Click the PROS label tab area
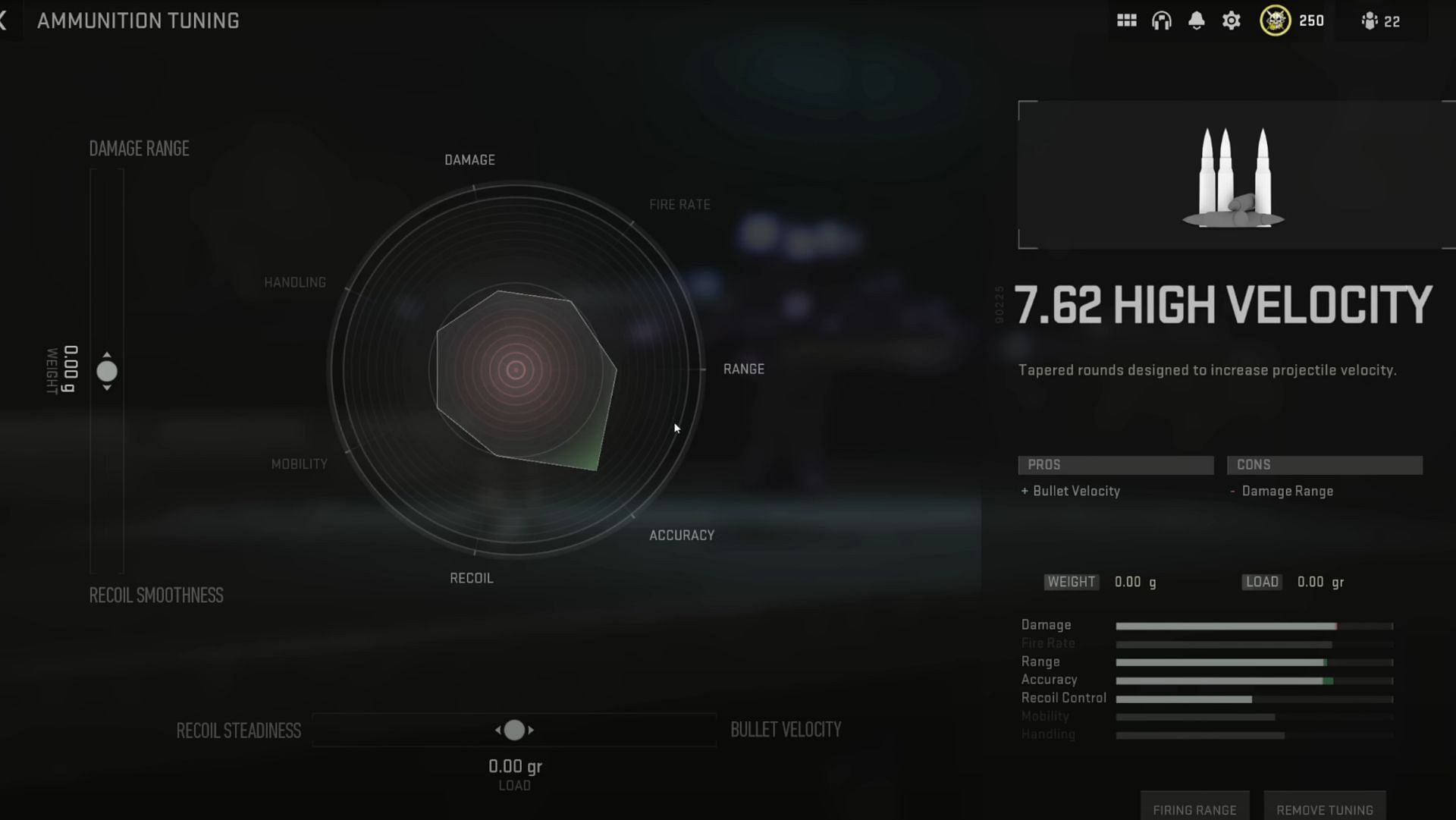Image resolution: width=1456 pixels, height=820 pixels. coord(1116,464)
